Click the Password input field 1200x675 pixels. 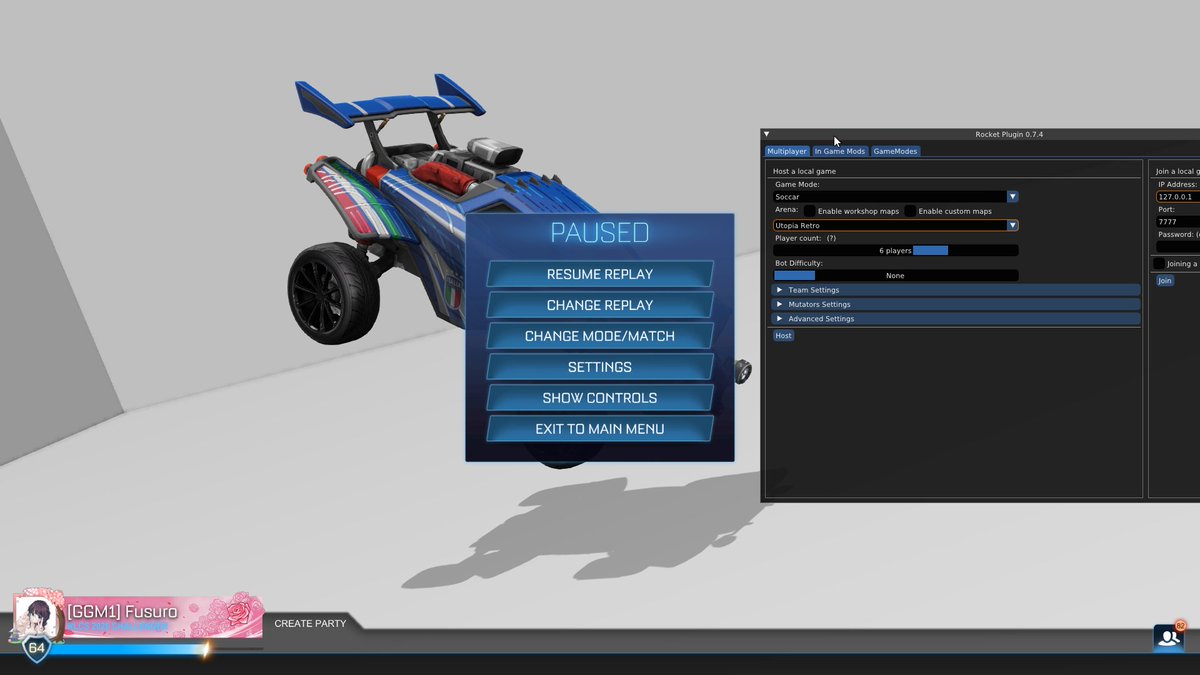(x=1178, y=246)
